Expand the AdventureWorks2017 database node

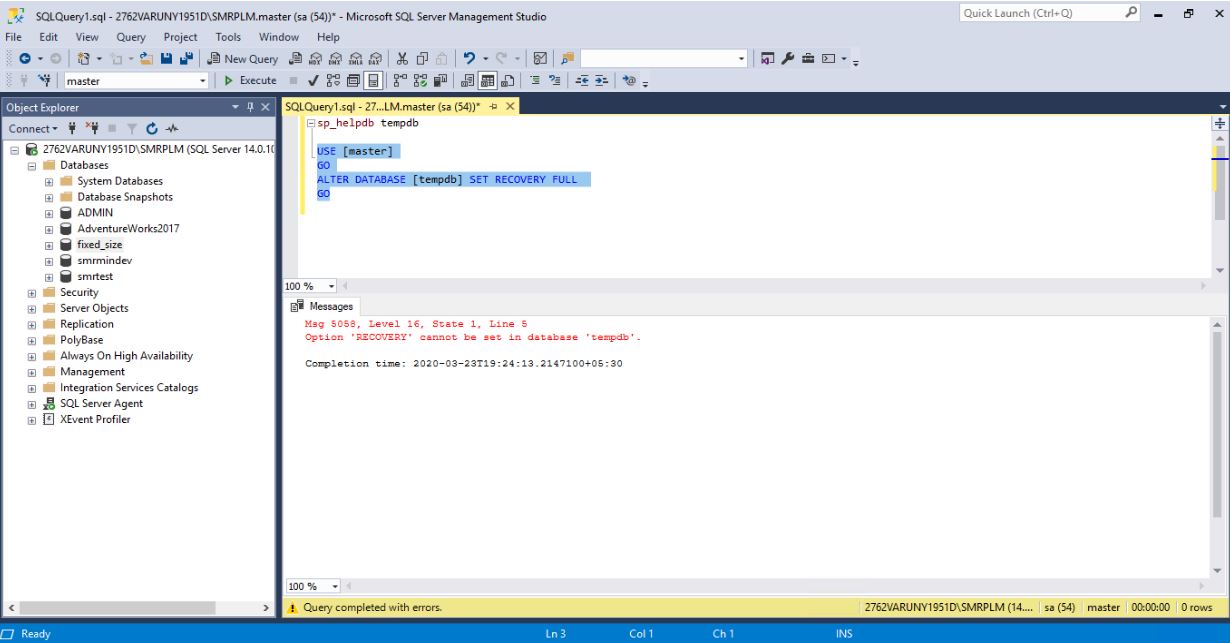pyautogui.click(x=49, y=228)
